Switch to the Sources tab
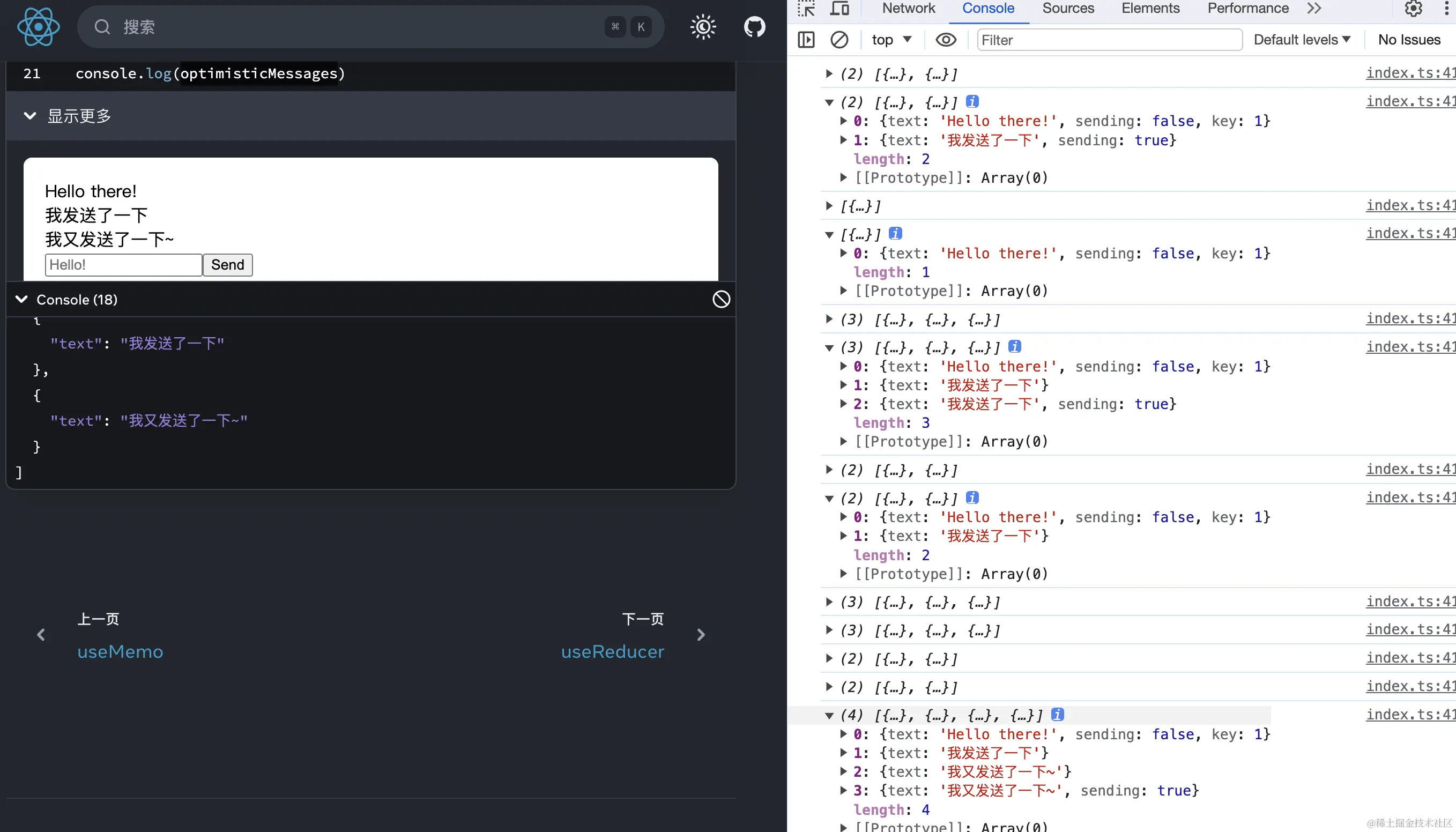The image size is (1456, 832). coord(1067,8)
